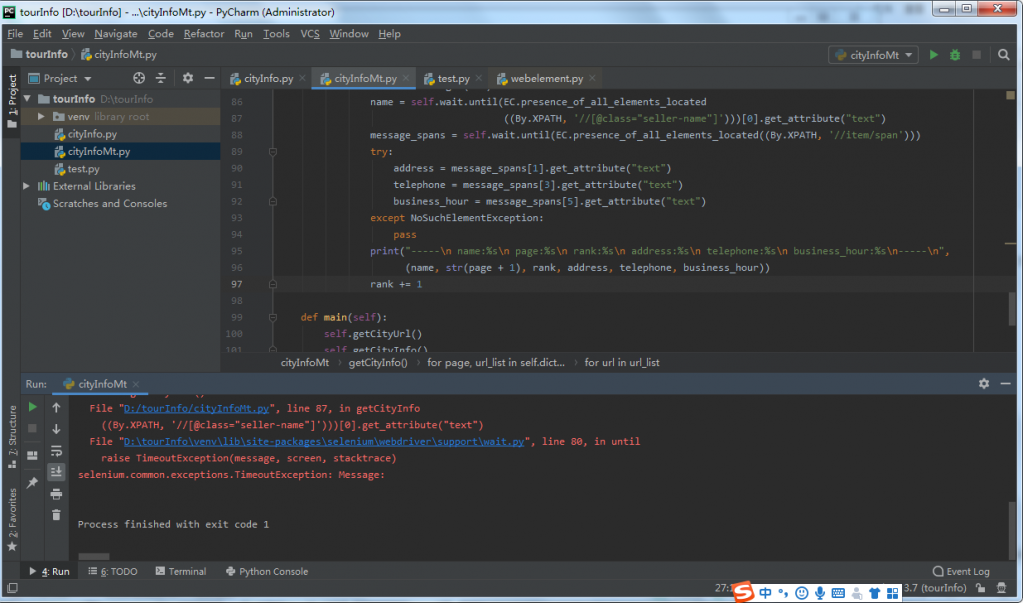Image resolution: width=1023 pixels, height=603 pixels.
Task: Click locate-file crosshair icon in Project panel
Action: (x=139, y=78)
